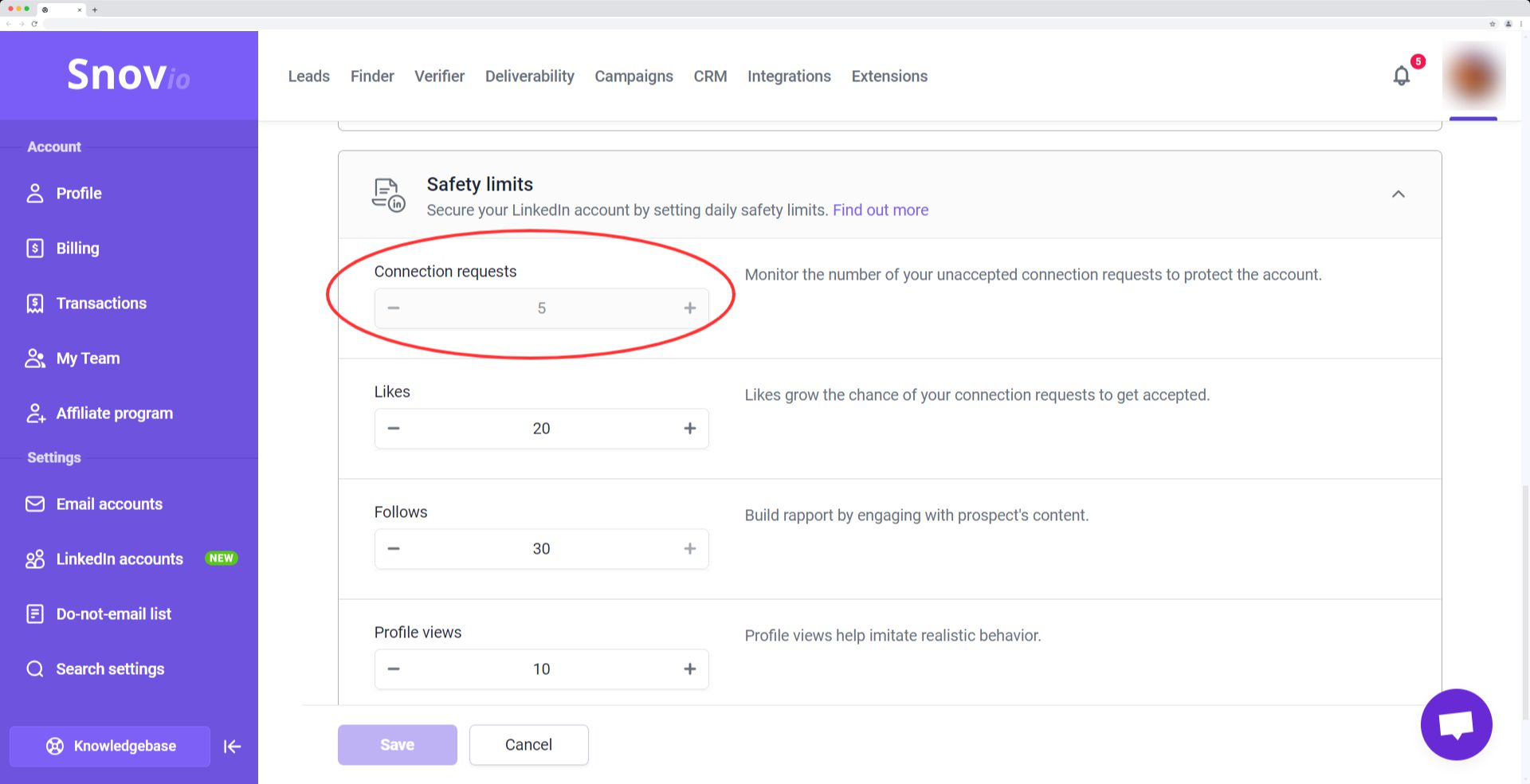Increase Likes limit with plus
Image resolution: width=1530 pixels, height=784 pixels.
tap(689, 429)
